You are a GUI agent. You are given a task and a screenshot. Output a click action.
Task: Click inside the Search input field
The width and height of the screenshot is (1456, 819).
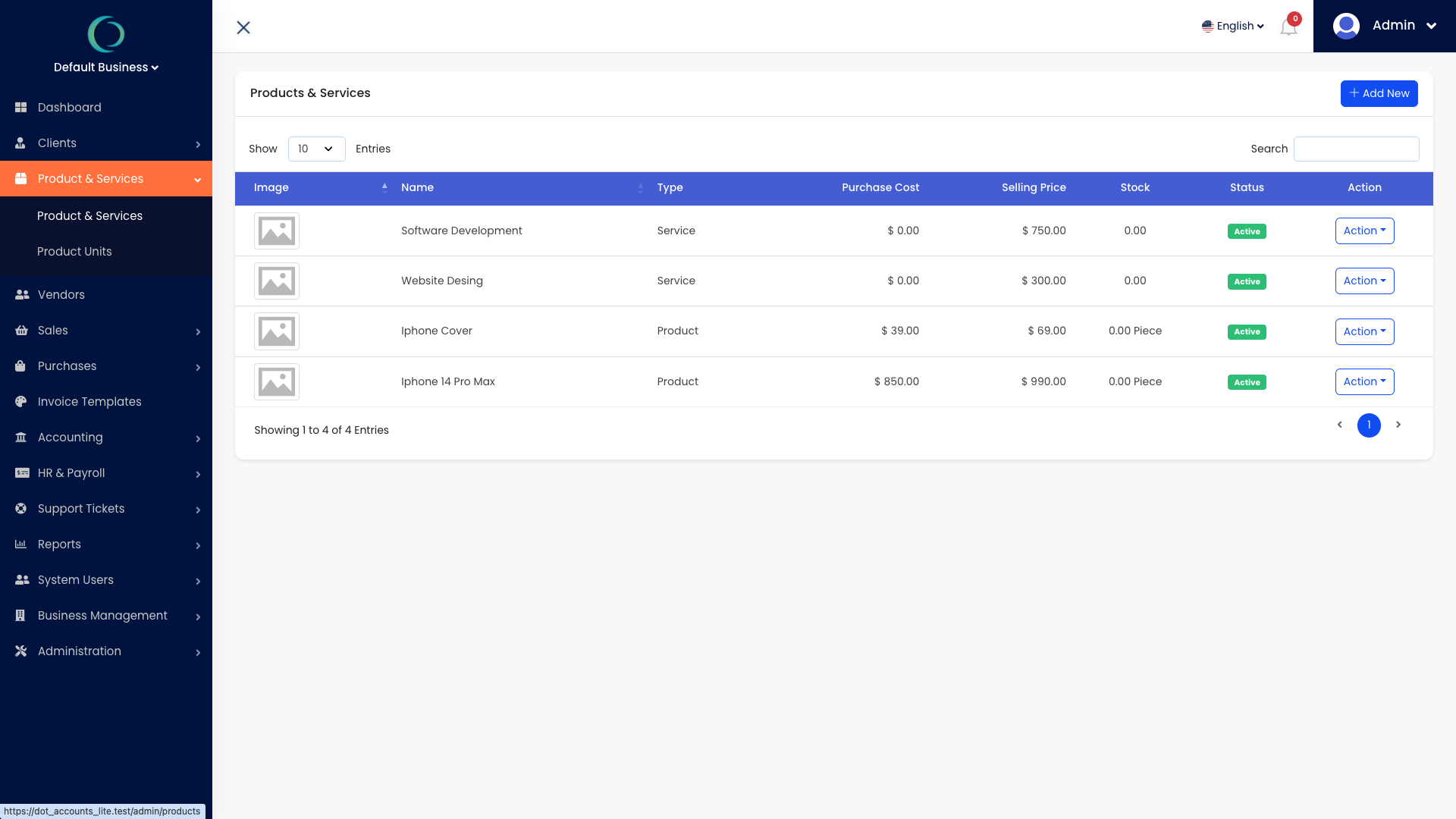point(1356,149)
